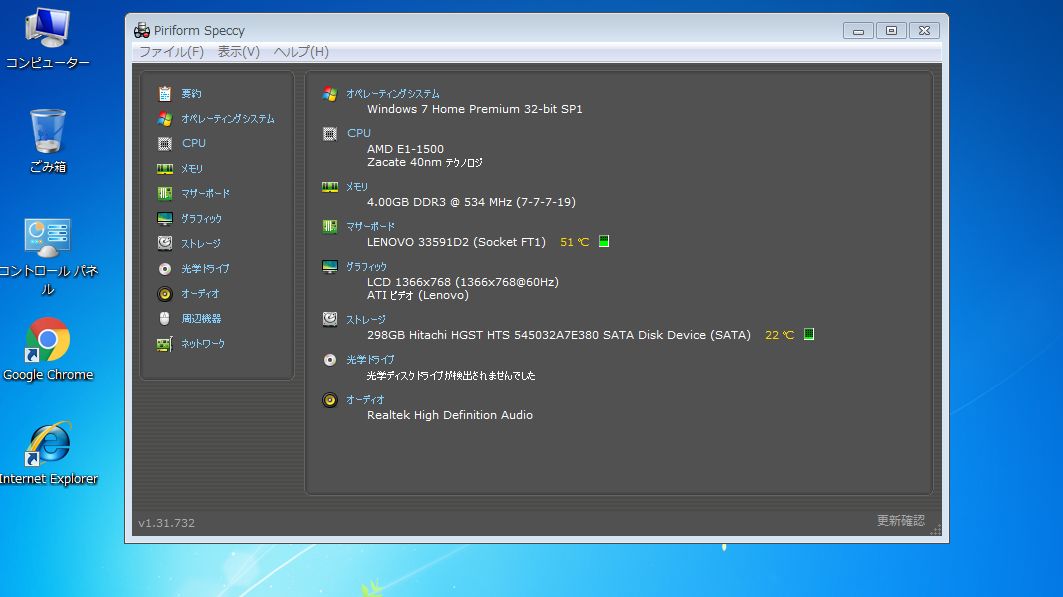Open the ヘルプ(H) menu
Viewport: 1063px width, 597px height.
pos(301,52)
